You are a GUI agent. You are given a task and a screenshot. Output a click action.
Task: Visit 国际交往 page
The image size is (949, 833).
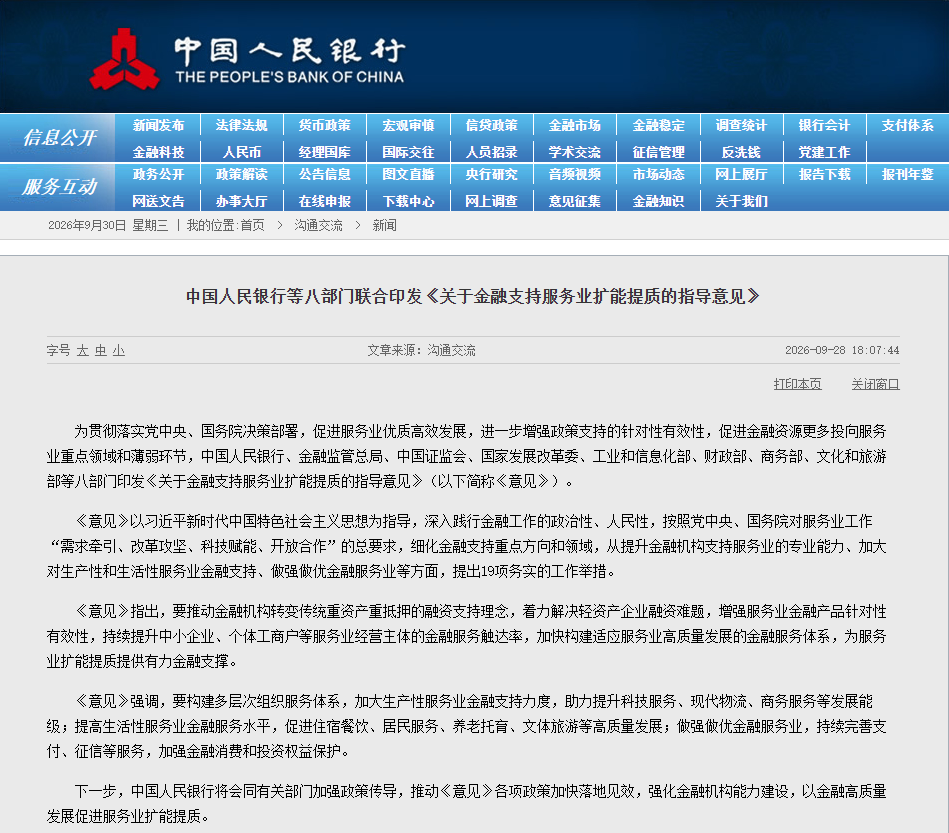pyautogui.click(x=408, y=152)
